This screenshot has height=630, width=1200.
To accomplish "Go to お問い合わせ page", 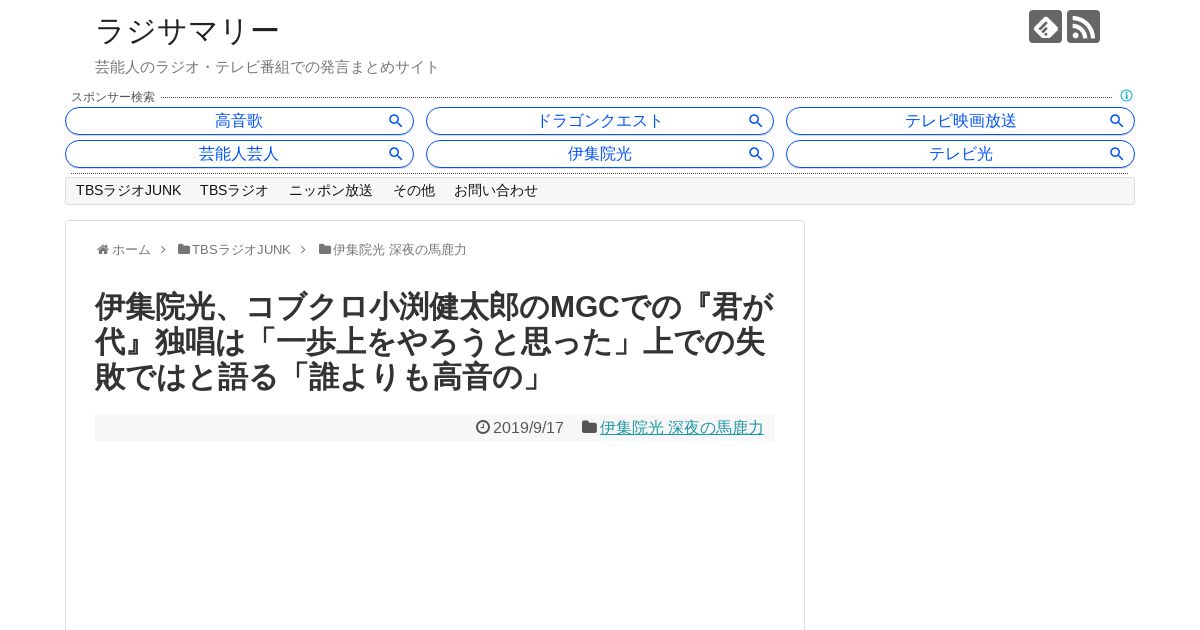I will 496,191.
